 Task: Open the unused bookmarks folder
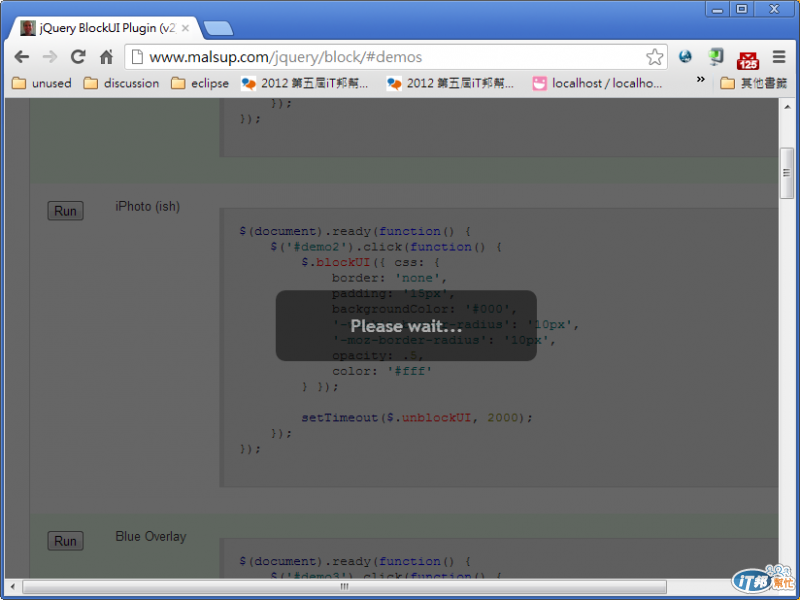[x=41, y=83]
